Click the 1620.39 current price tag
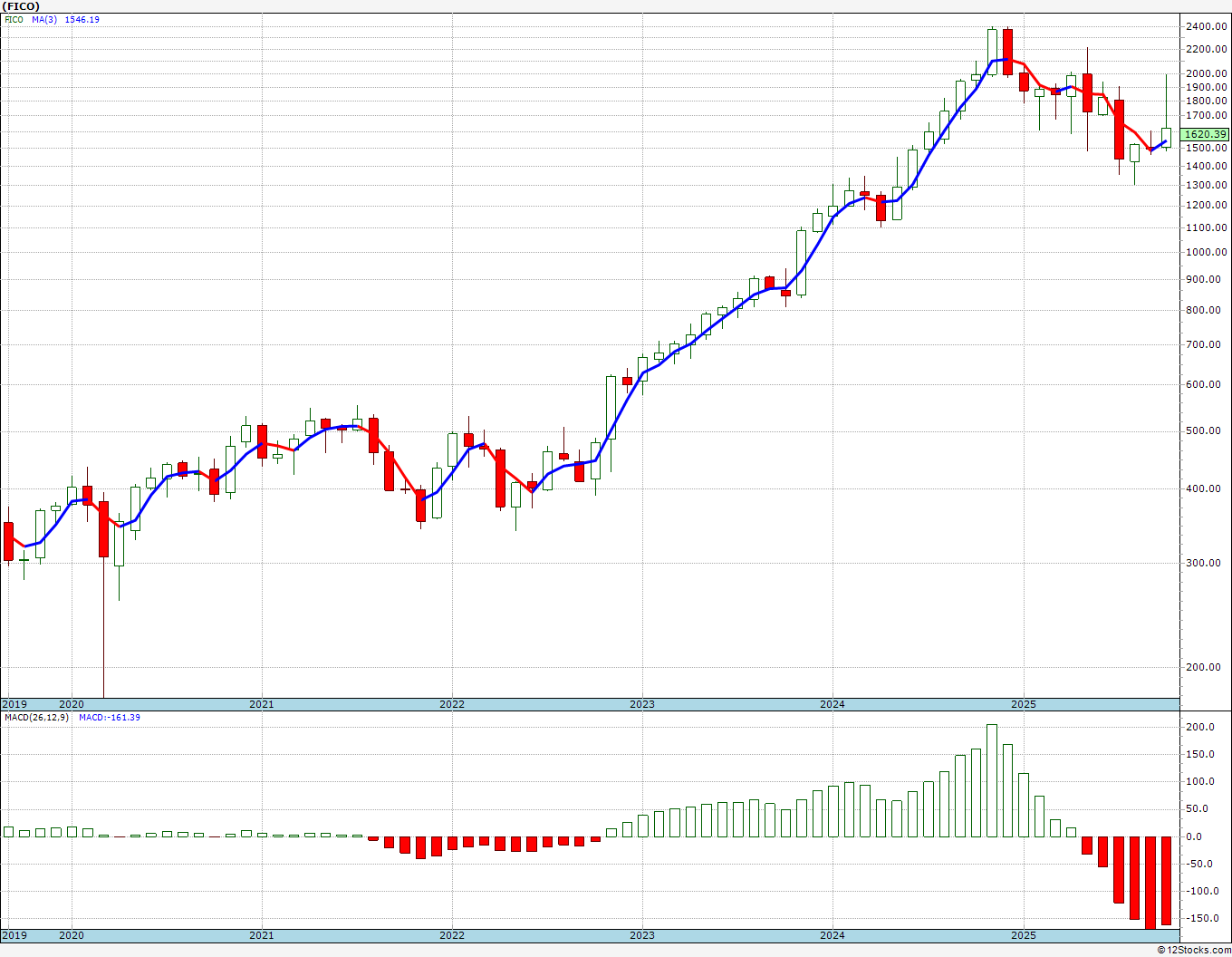This screenshot has width=1232, height=957. click(x=1206, y=134)
